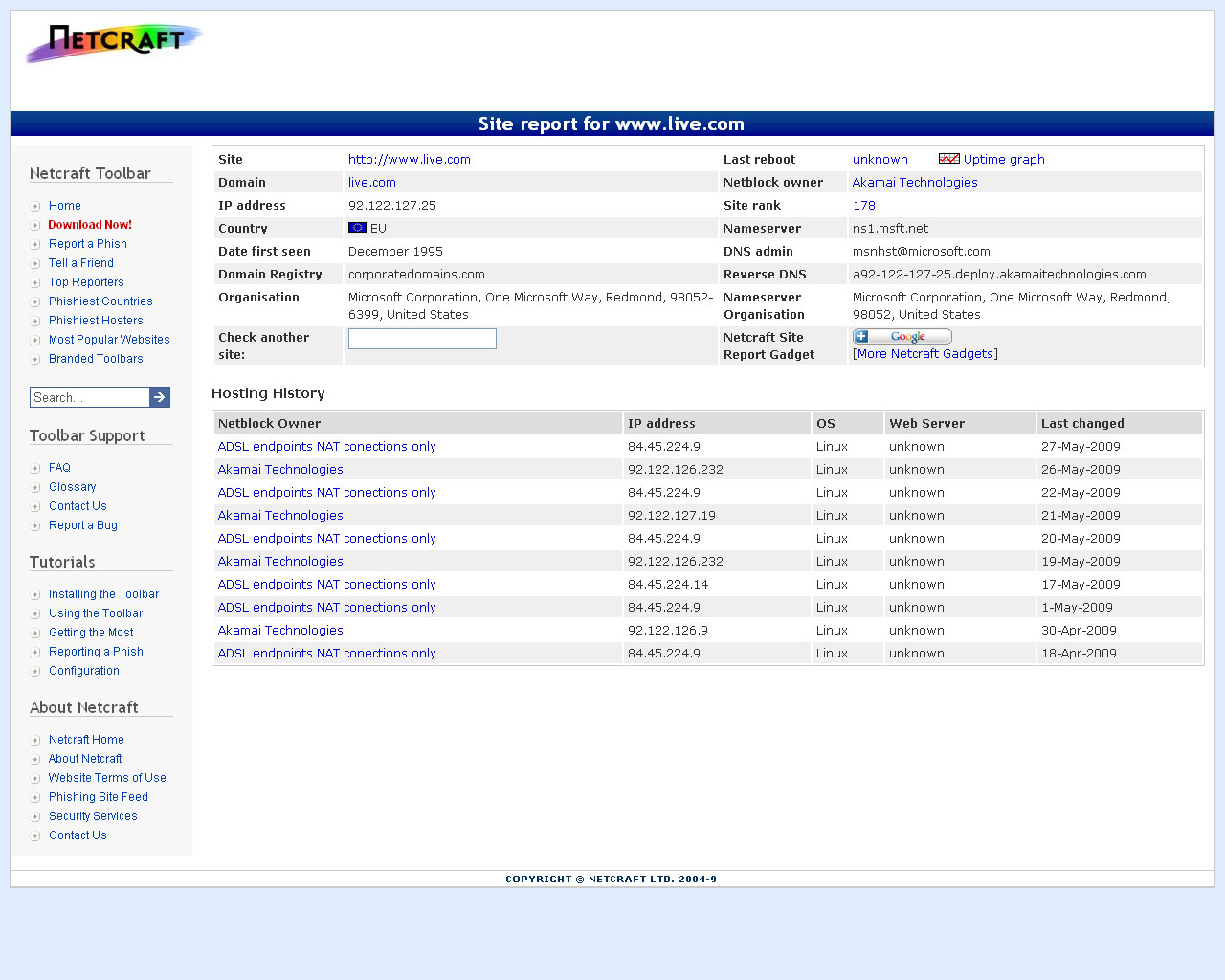
Task: Select hosting IP 92.122.126.9
Action: click(x=668, y=631)
